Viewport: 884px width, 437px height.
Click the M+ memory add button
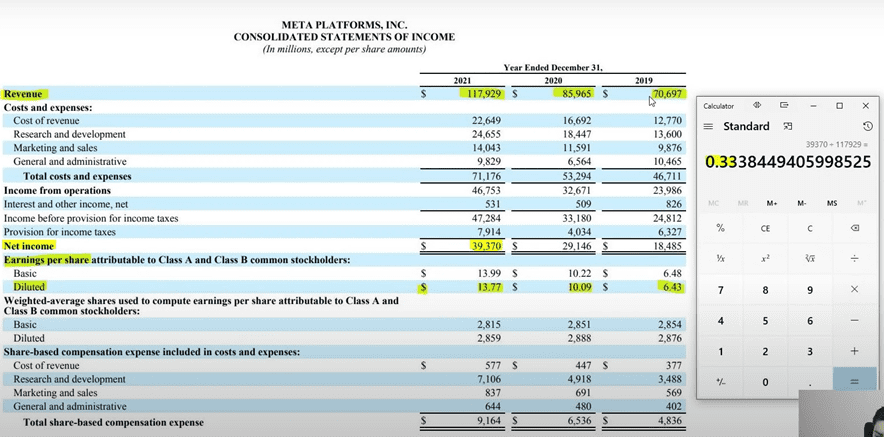coord(772,203)
